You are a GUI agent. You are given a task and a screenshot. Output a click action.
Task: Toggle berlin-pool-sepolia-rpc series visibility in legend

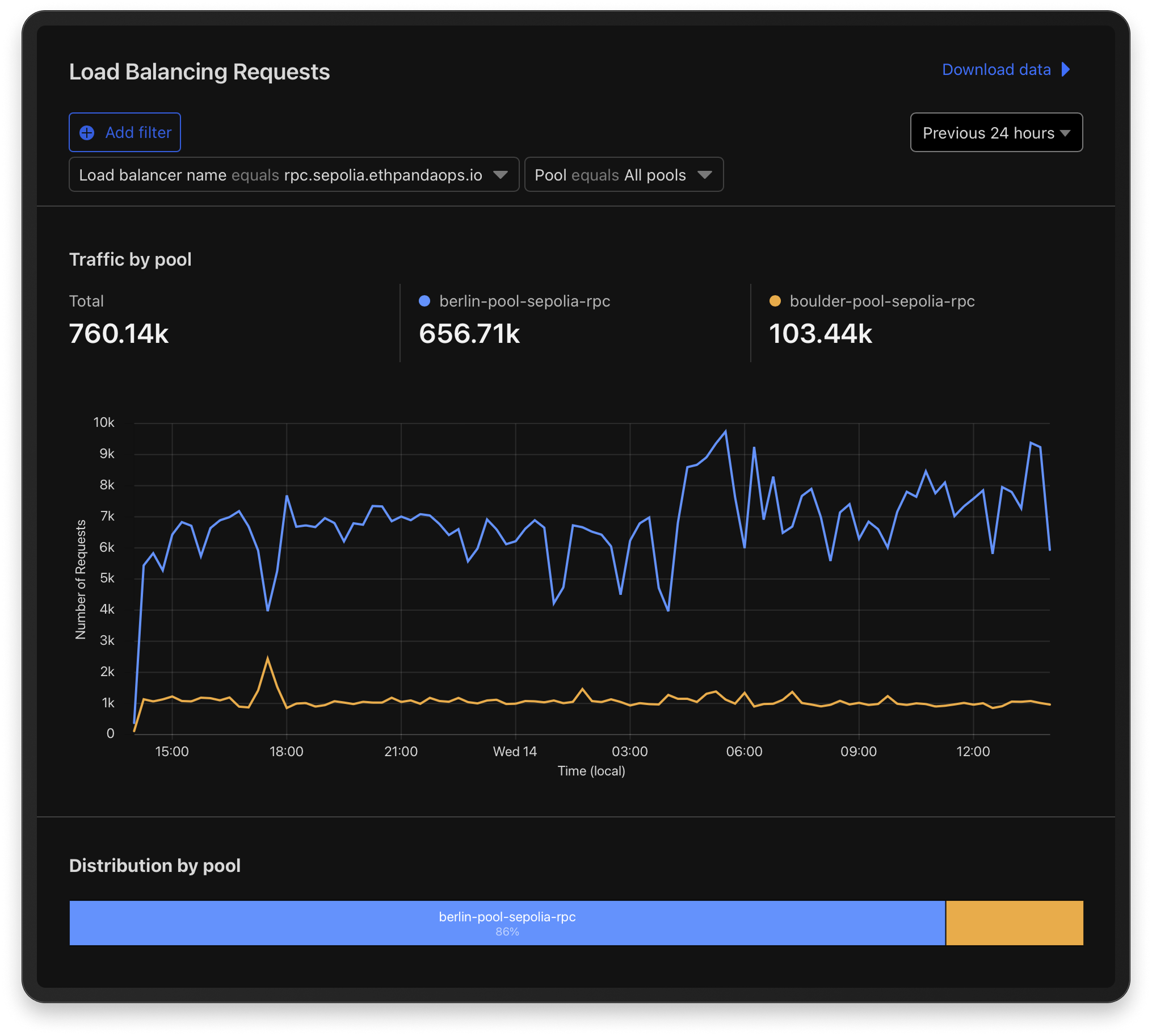[x=524, y=301]
